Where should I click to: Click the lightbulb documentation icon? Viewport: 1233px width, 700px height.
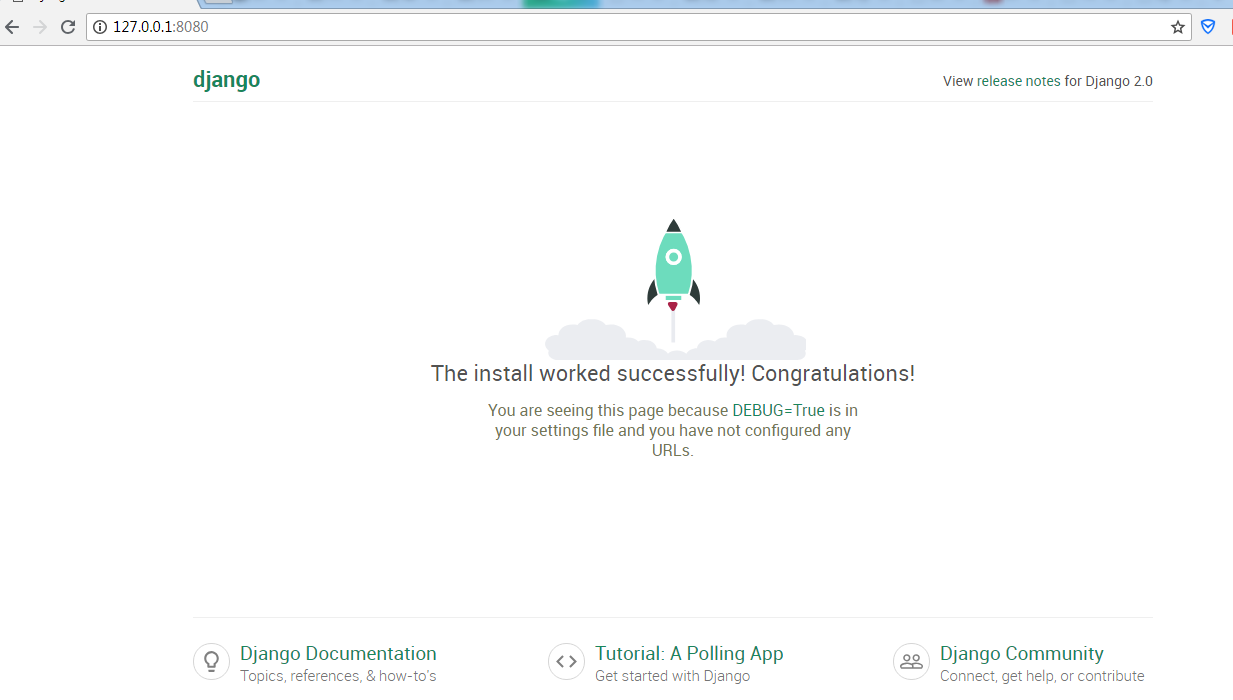tap(211, 661)
